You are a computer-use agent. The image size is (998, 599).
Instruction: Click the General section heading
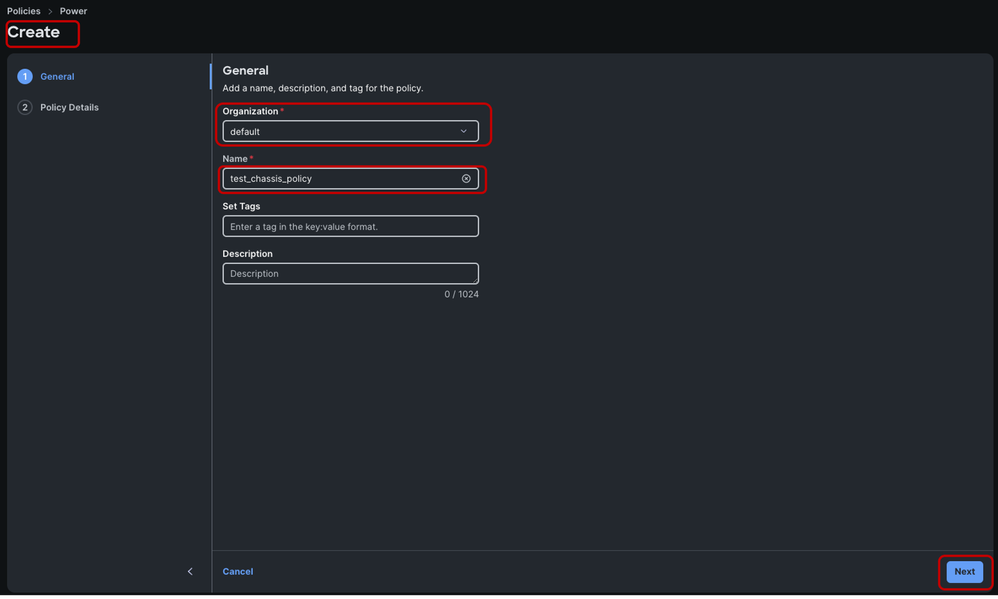pyautogui.click(x=245, y=71)
